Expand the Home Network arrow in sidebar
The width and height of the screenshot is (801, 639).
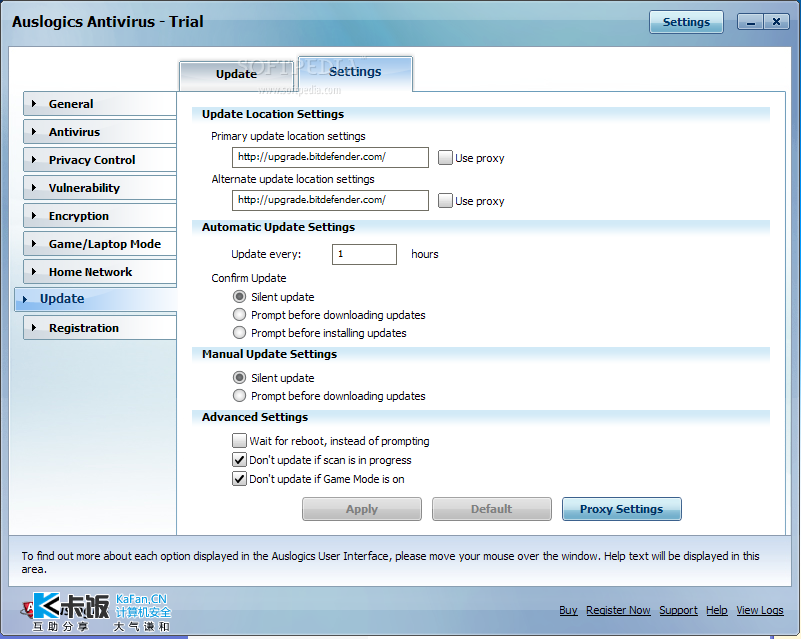[x=34, y=272]
